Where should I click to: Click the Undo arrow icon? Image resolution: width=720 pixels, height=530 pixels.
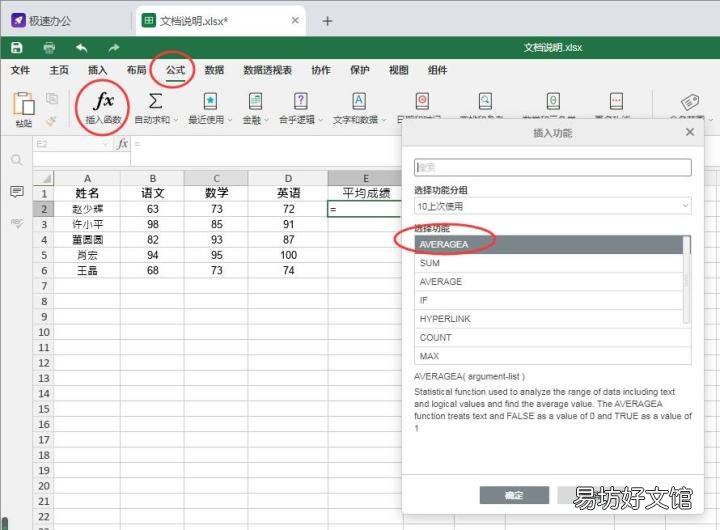[x=82, y=47]
